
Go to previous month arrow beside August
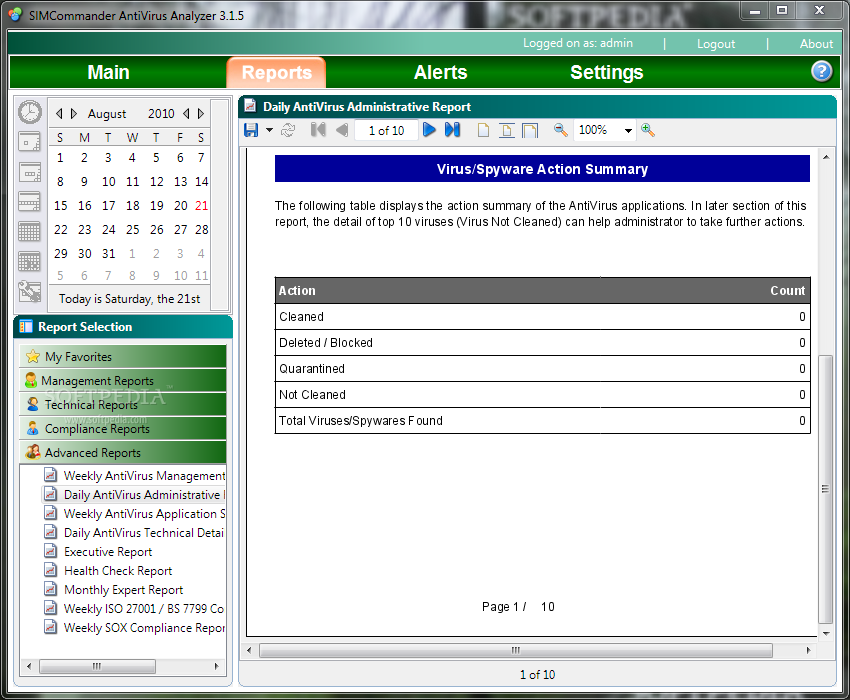coord(59,113)
